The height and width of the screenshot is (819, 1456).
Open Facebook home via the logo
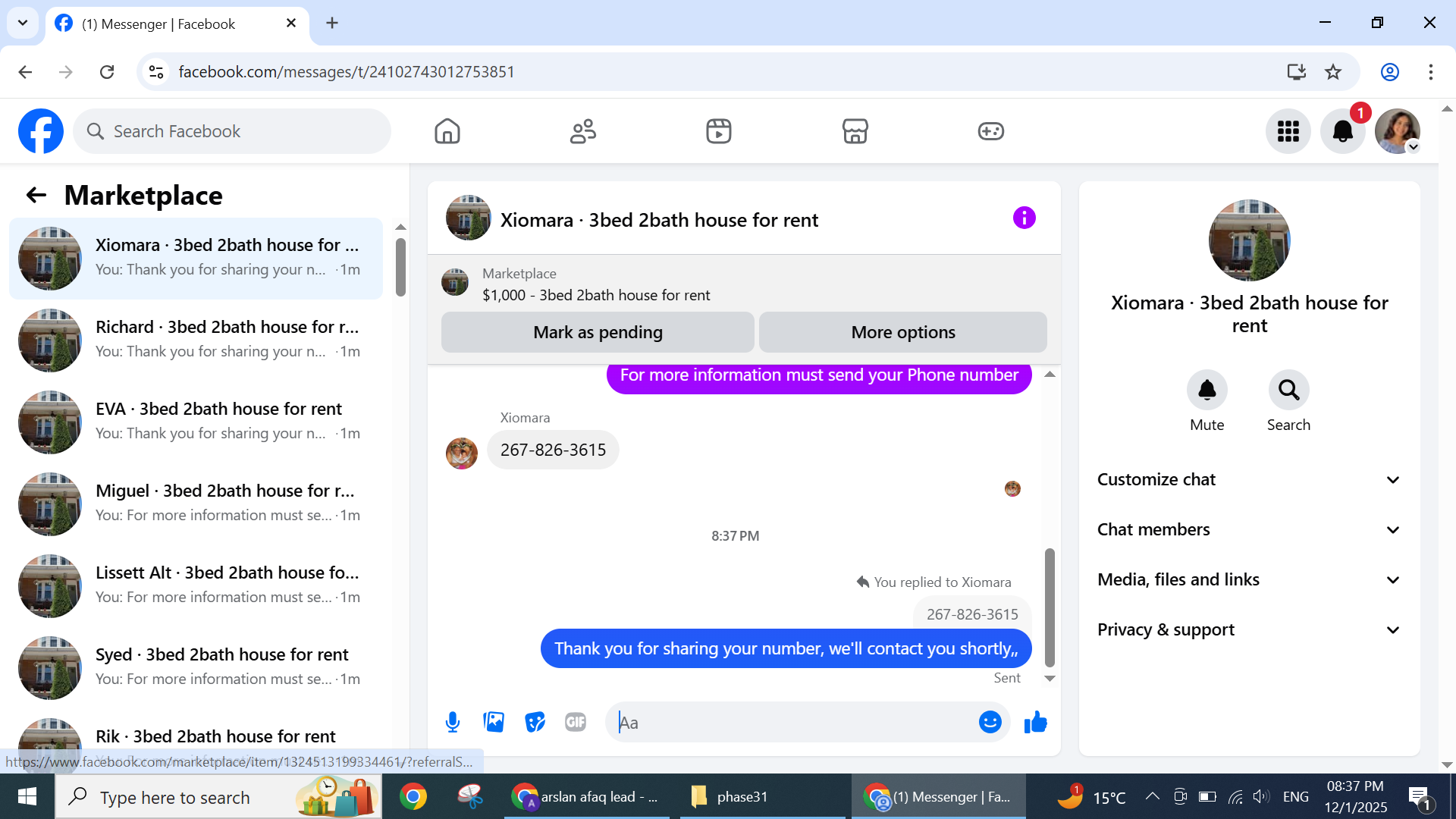pos(41,131)
